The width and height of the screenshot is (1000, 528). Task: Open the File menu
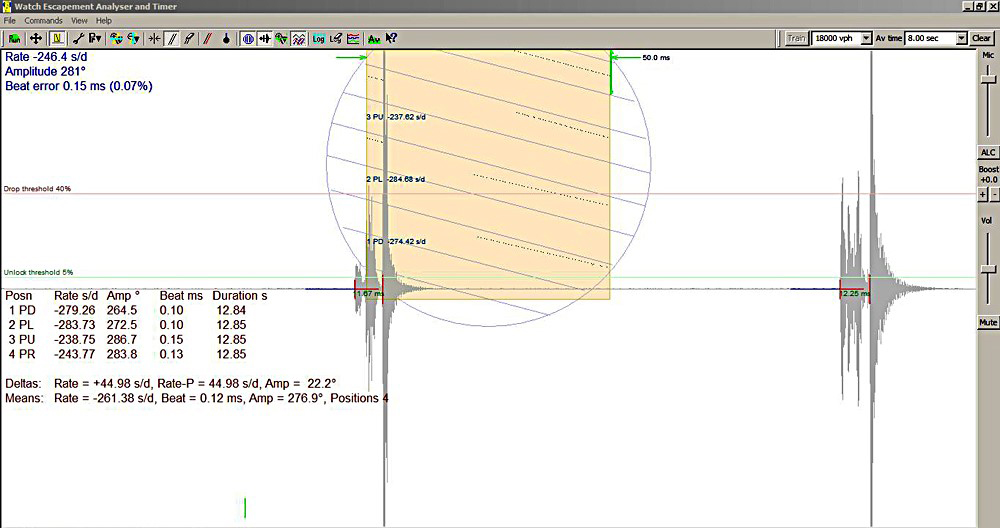(x=10, y=20)
